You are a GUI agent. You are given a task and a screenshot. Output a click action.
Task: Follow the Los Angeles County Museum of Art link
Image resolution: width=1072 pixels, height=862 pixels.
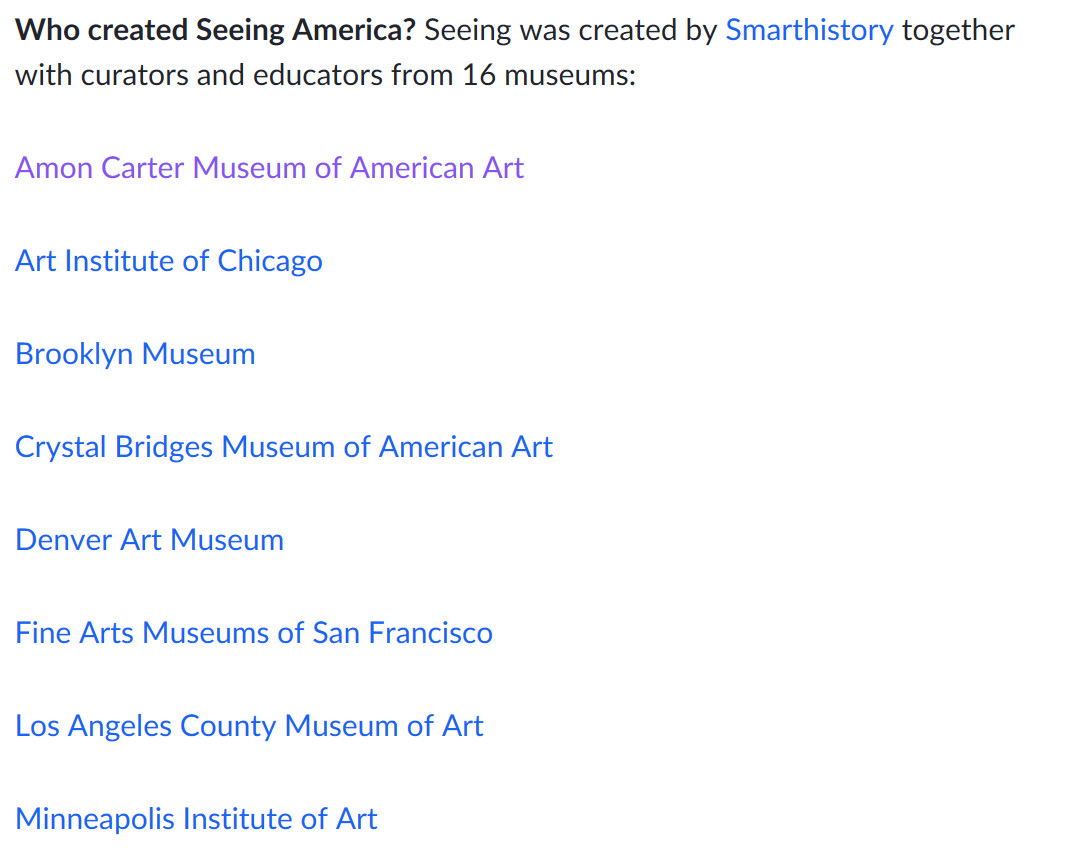(249, 726)
